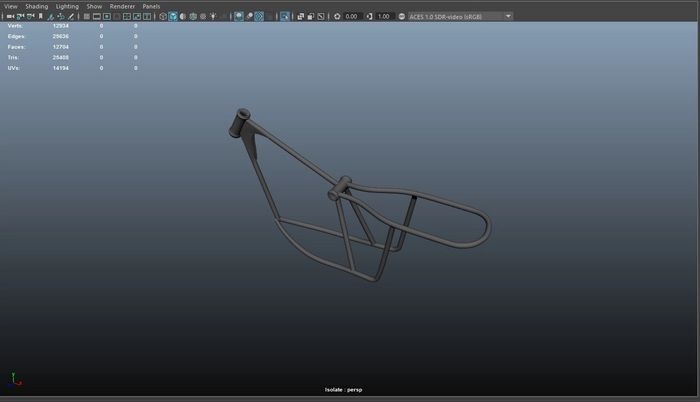The image size is (700, 402).
Task: Click the bookmark icon in panel toolbar
Action: click(x=41, y=17)
